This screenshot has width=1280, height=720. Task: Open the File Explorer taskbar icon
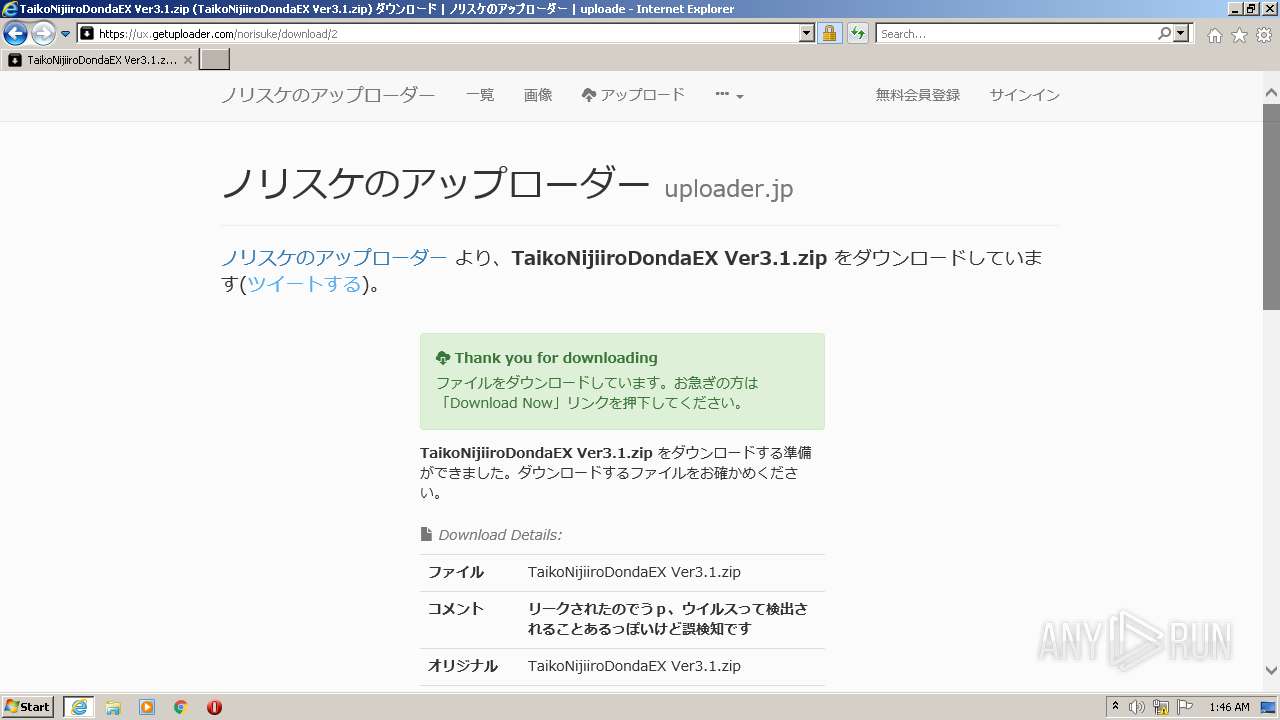click(113, 707)
